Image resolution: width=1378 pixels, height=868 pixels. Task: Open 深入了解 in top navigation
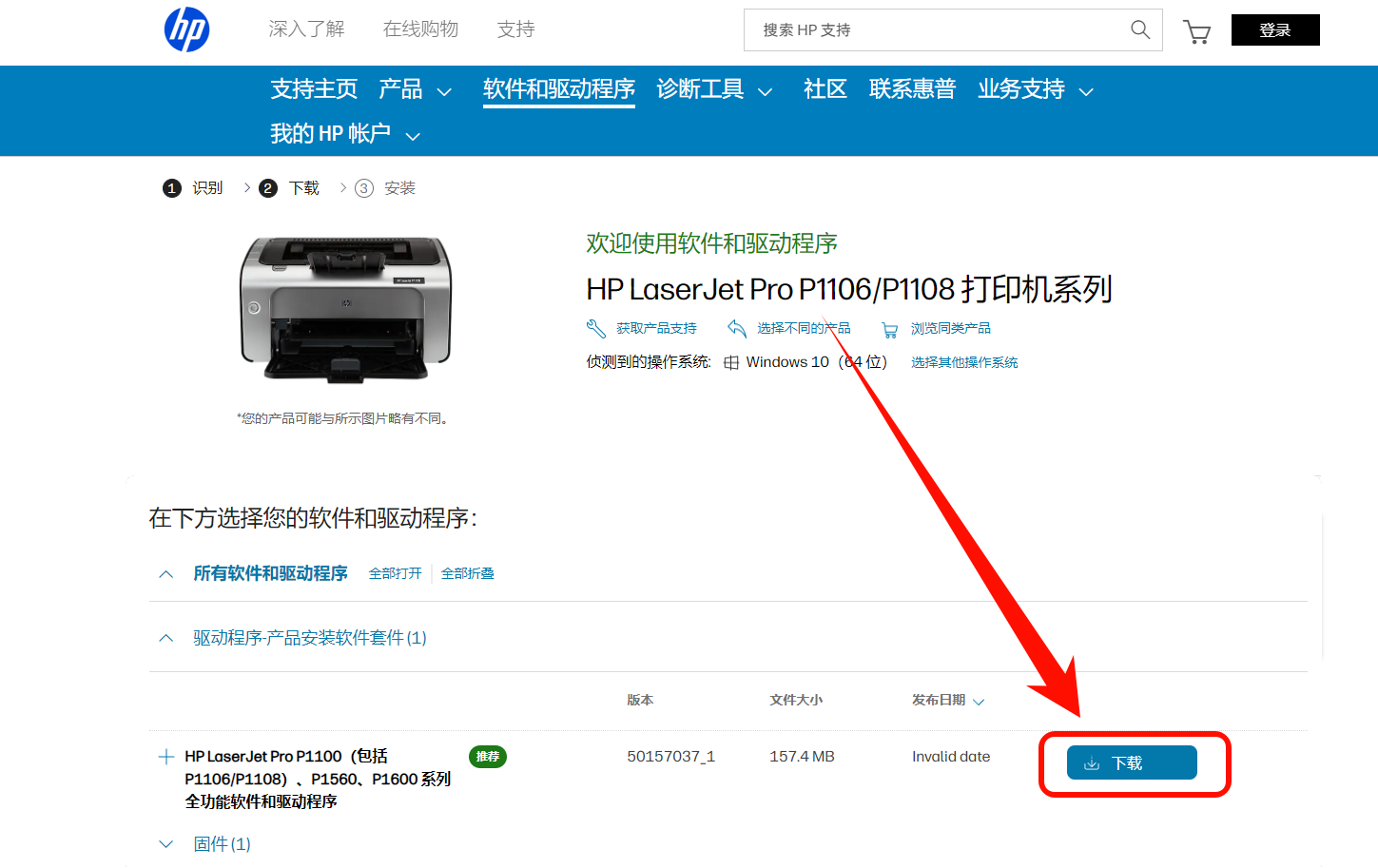[x=306, y=29]
